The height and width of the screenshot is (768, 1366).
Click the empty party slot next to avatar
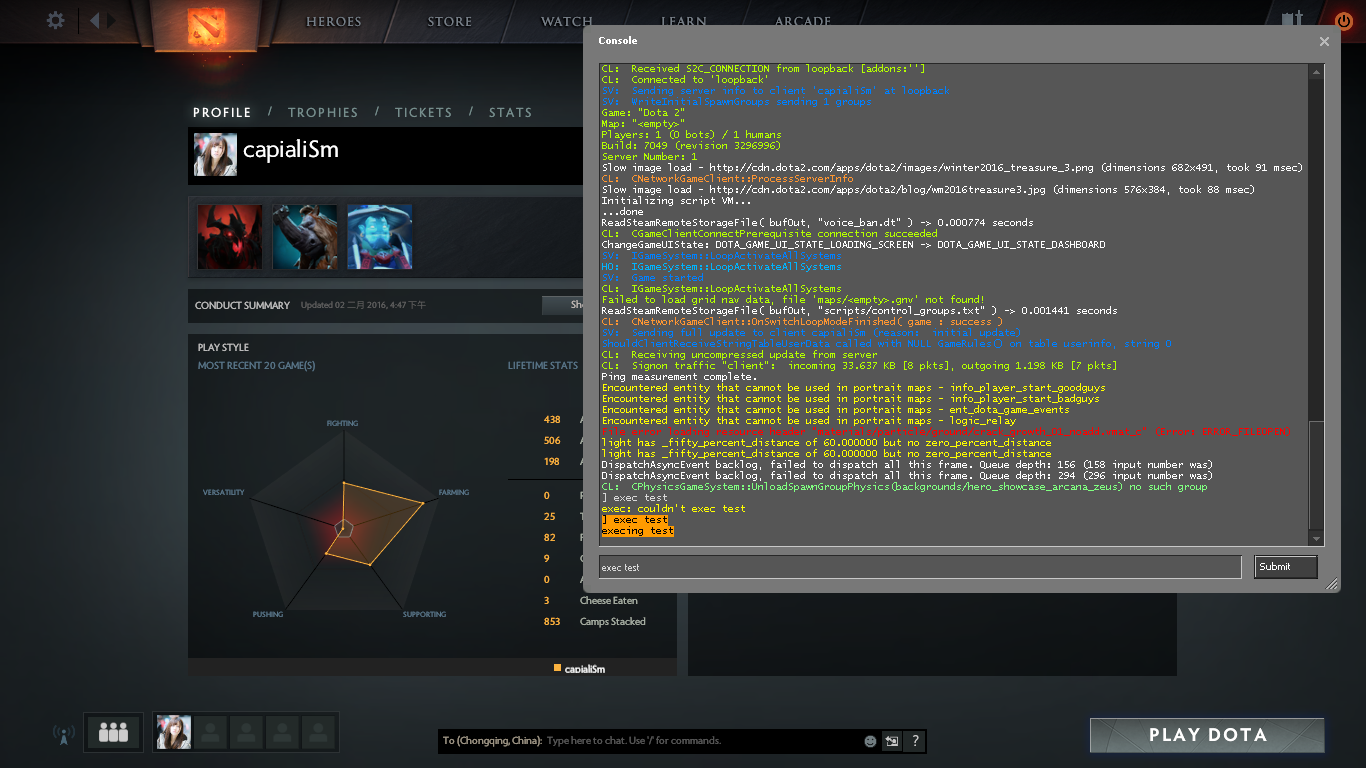coord(211,733)
